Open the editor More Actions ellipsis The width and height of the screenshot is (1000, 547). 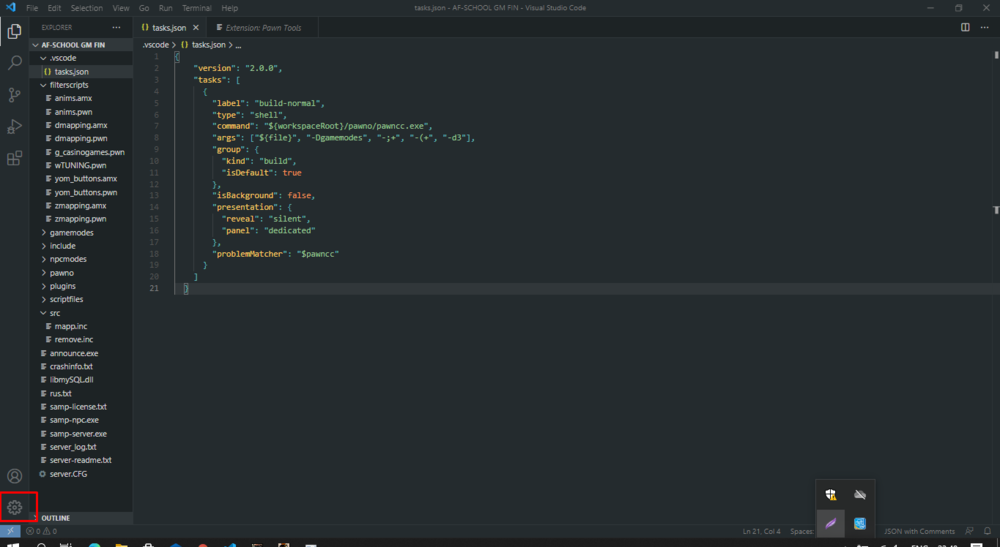984,27
